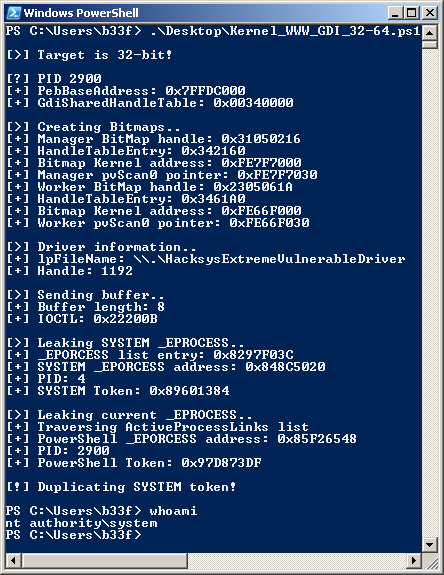The width and height of the screenshot is (444, 575).
Task: Click the vertical scrollbar thumb at top
Action: tap(429, 44)
